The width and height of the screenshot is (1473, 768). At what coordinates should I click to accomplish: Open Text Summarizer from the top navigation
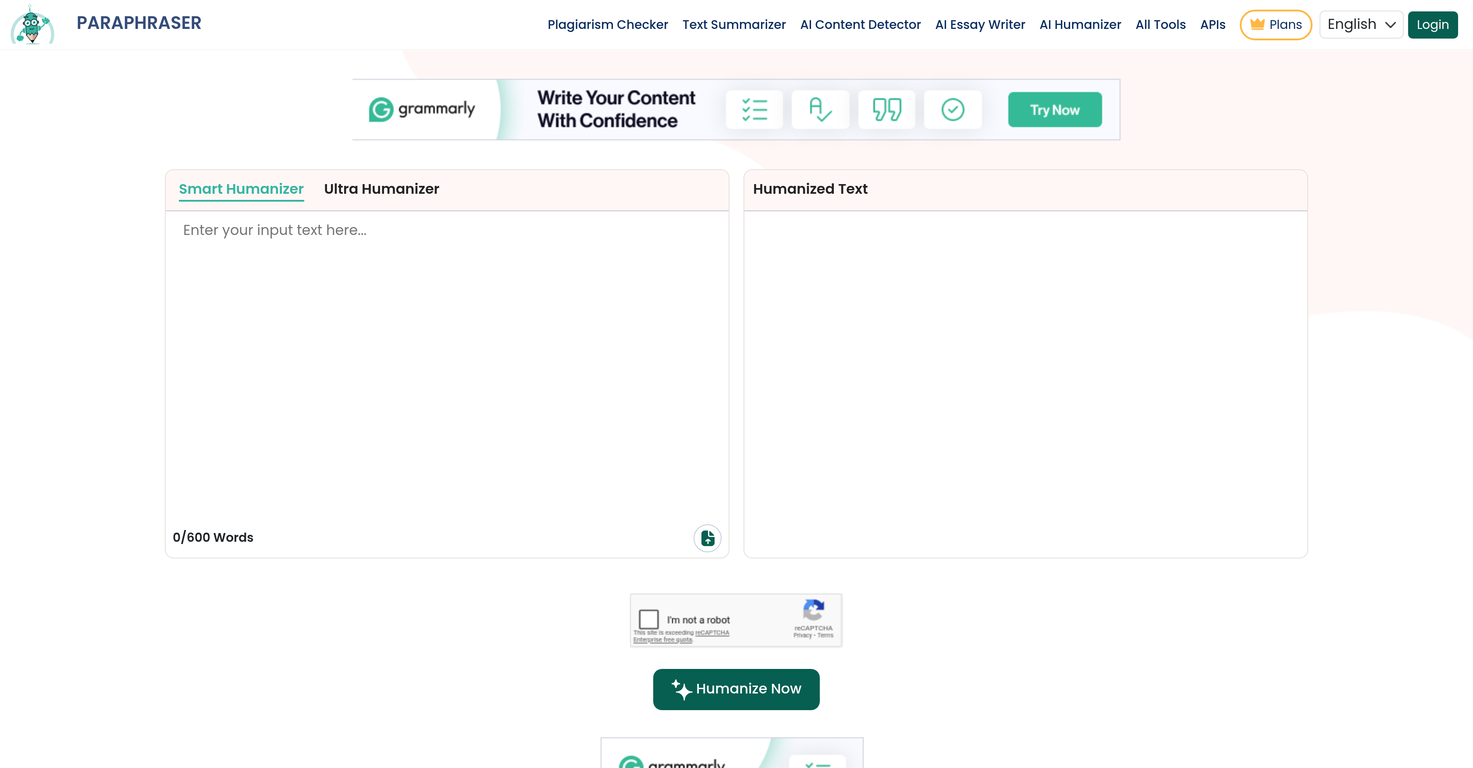coord(734,25)
